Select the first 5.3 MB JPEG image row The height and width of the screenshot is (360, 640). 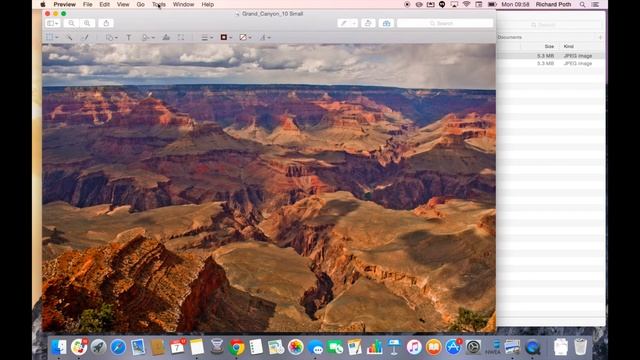tap(551, 56)
